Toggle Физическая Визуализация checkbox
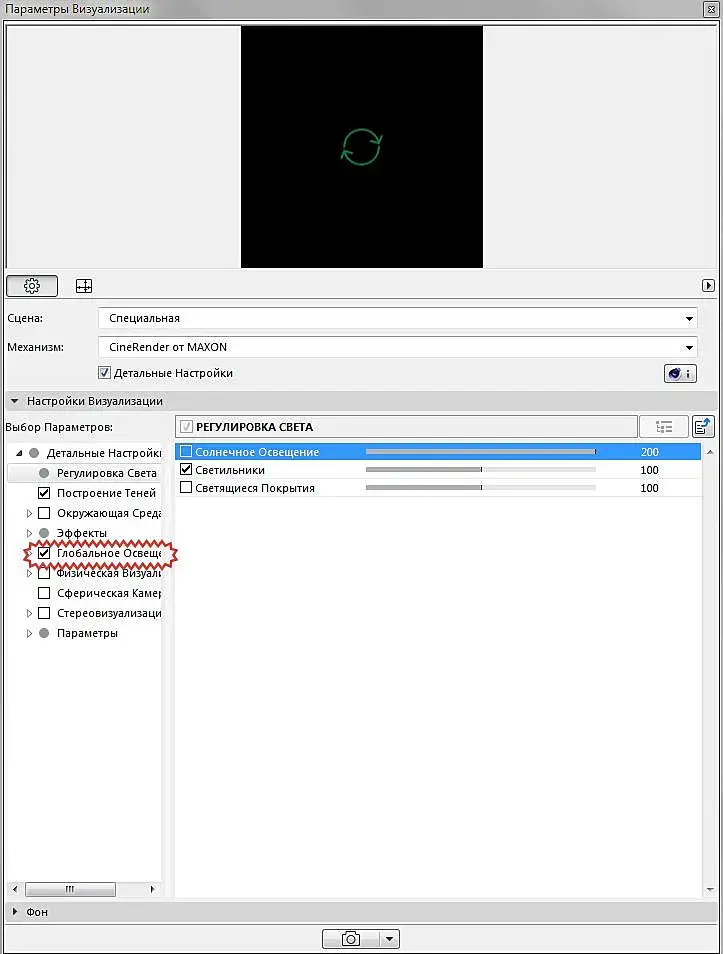This screenshot has width=723, height=954. (44, 573)
